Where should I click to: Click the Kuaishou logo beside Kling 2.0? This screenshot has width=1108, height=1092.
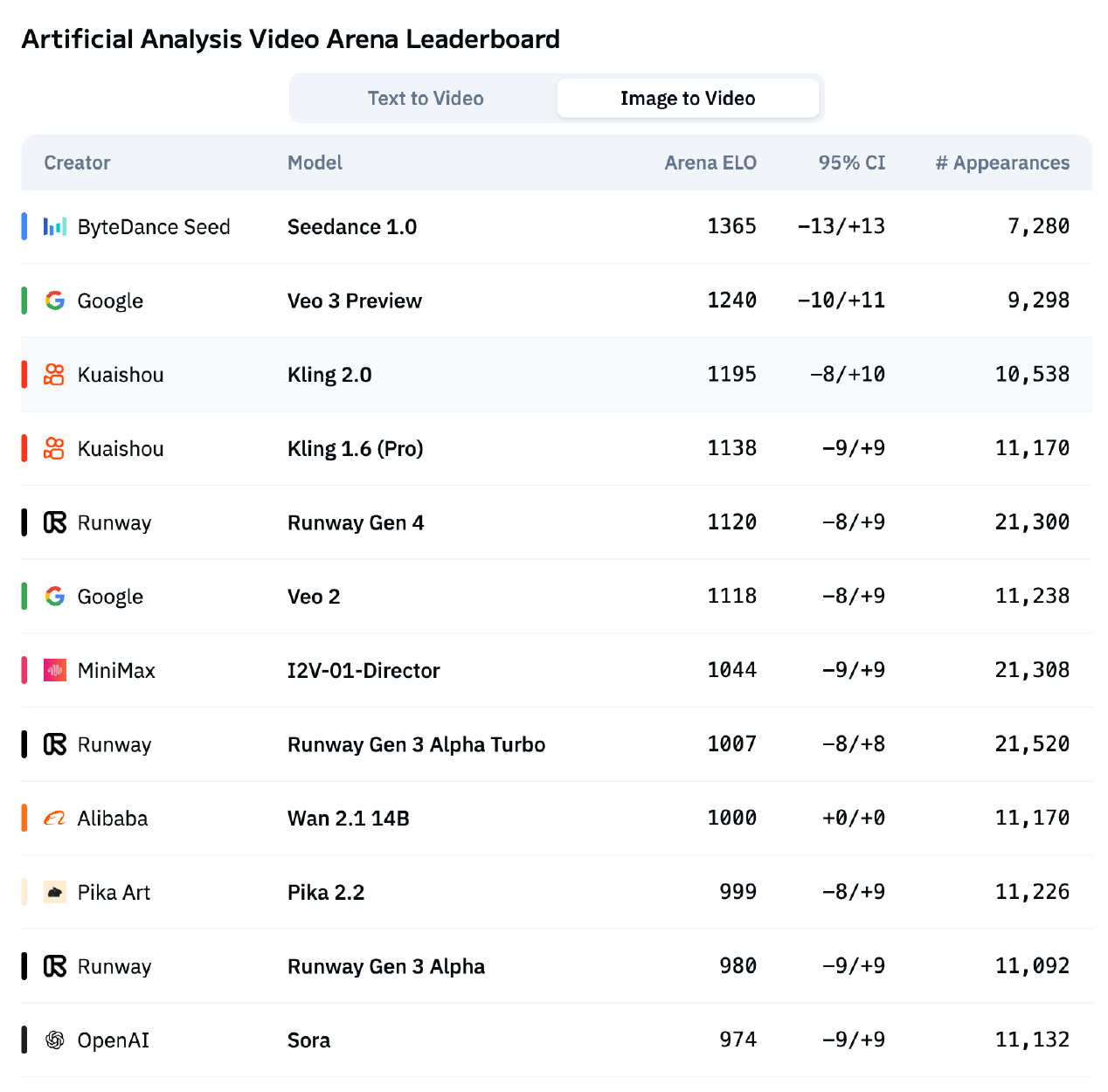click(x=55, y=375)
